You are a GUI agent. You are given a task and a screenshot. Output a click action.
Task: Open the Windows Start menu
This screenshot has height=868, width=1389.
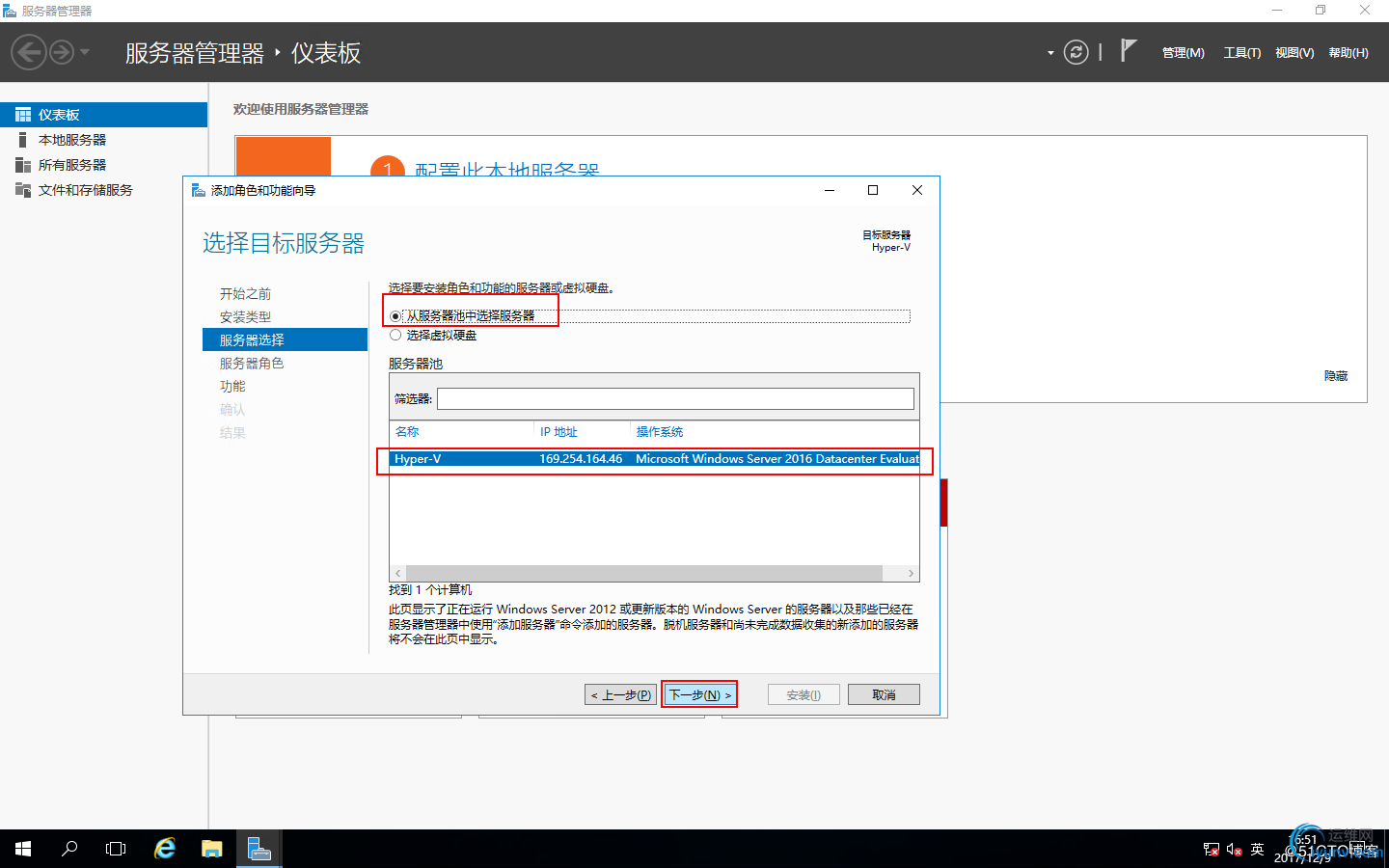tap(23, 849)
